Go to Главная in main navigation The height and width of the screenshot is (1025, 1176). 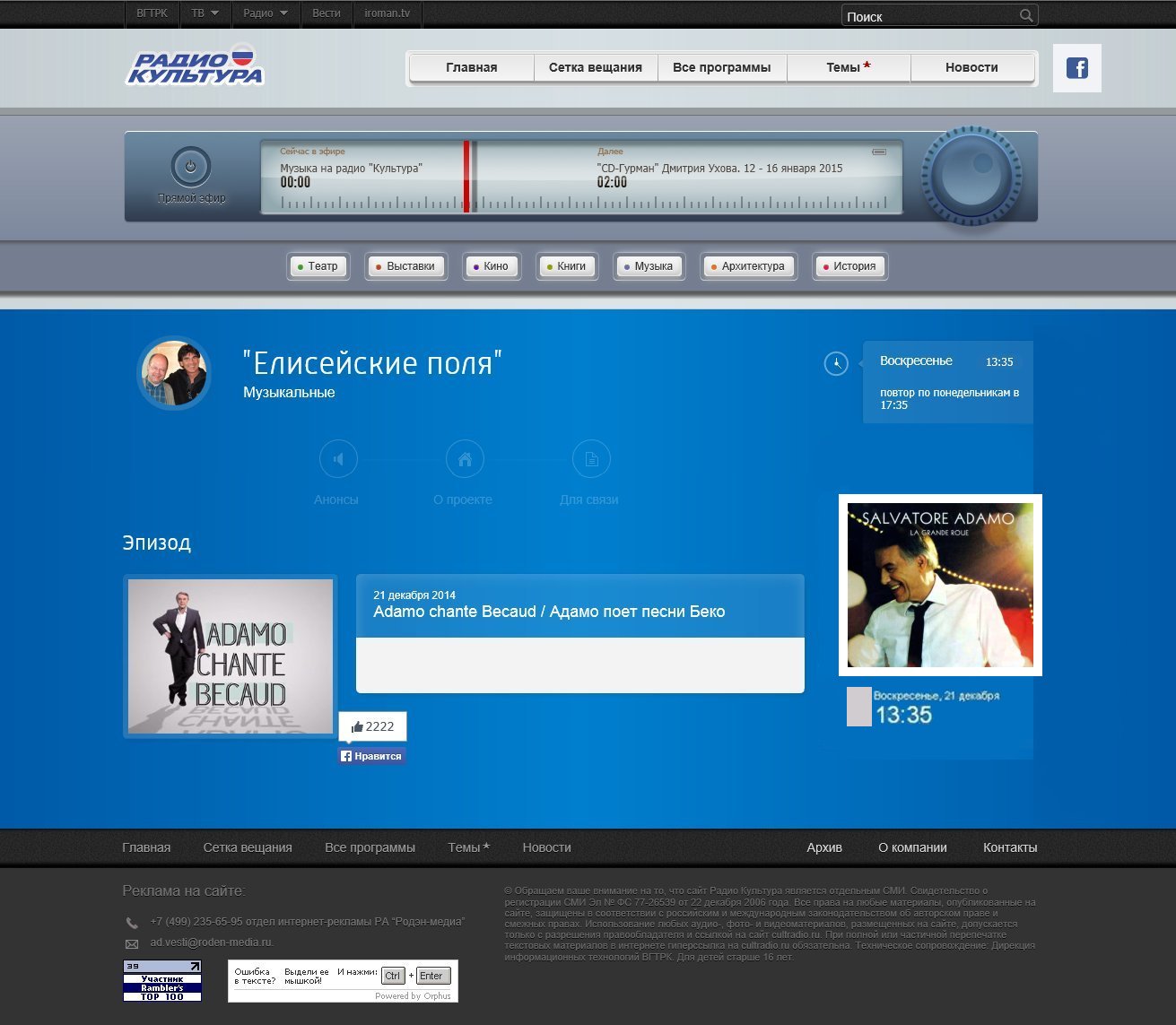(x=472, y=67)
